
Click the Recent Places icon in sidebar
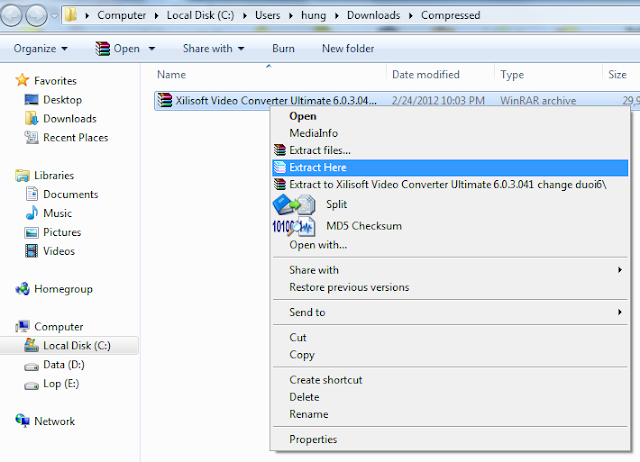click(31, 138)
